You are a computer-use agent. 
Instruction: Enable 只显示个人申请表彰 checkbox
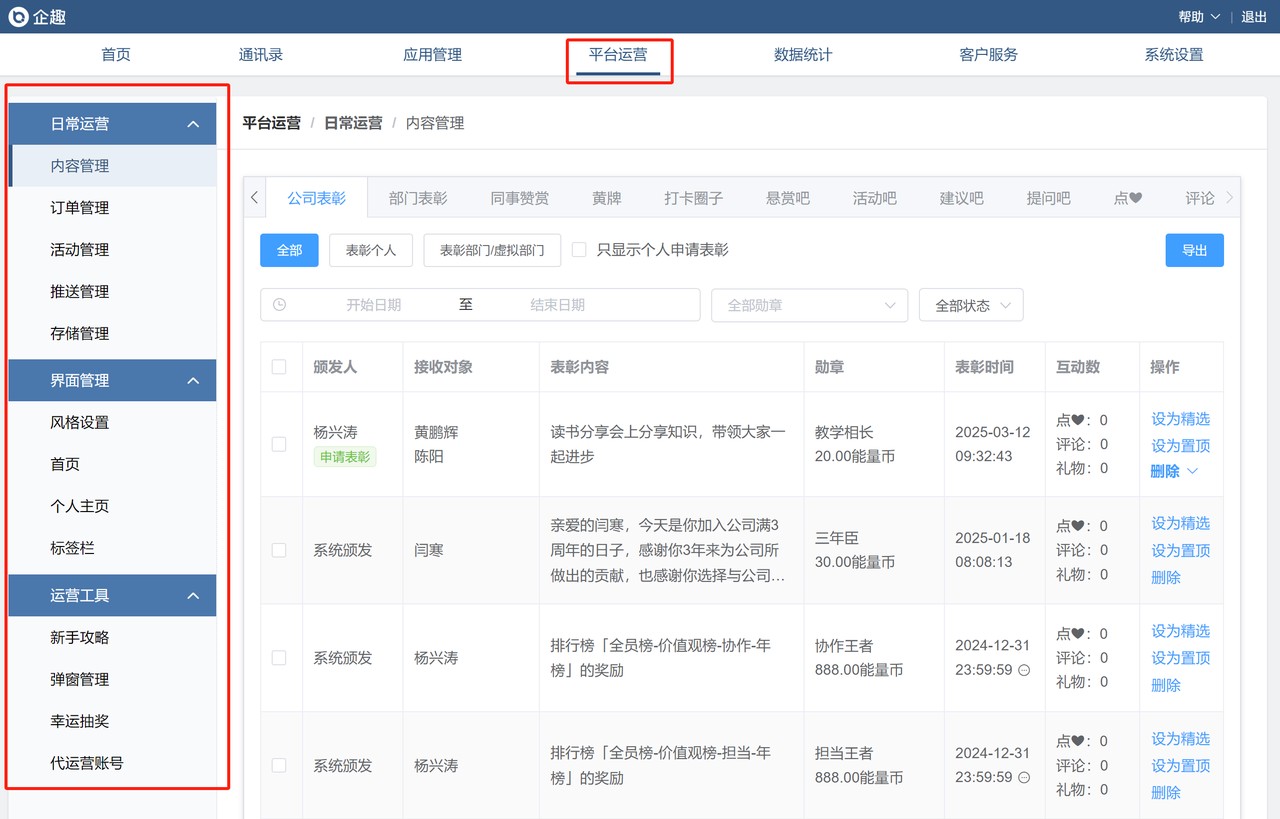pos(579,250)
